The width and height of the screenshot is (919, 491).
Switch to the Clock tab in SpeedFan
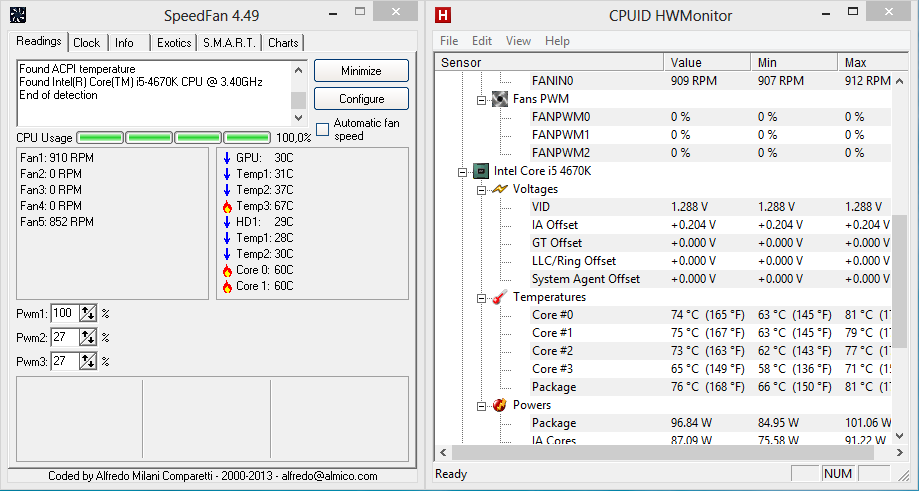87,43
